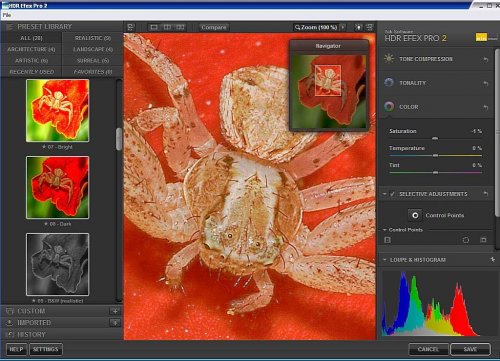This screenshot has height=361, width=500.
Task: Reset the Color section
Action: 485,107
